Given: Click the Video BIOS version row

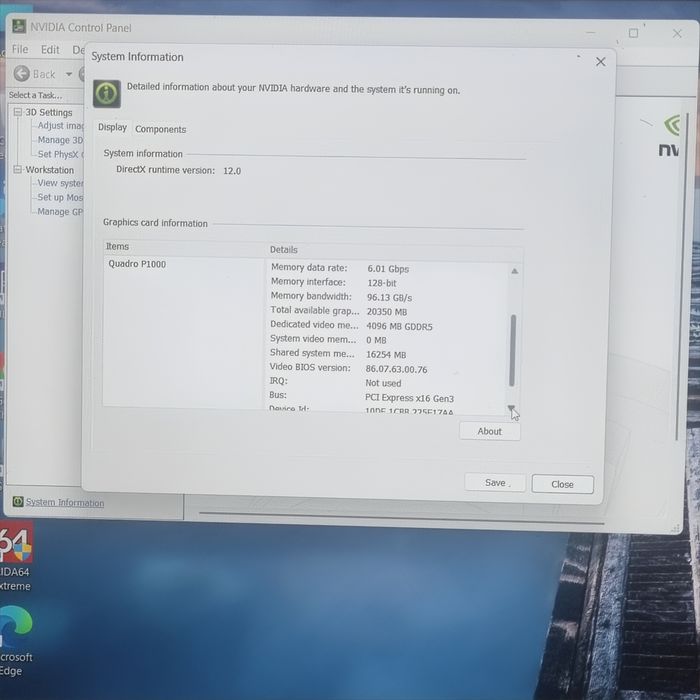Looking at the screenshot, I should 348,368.
